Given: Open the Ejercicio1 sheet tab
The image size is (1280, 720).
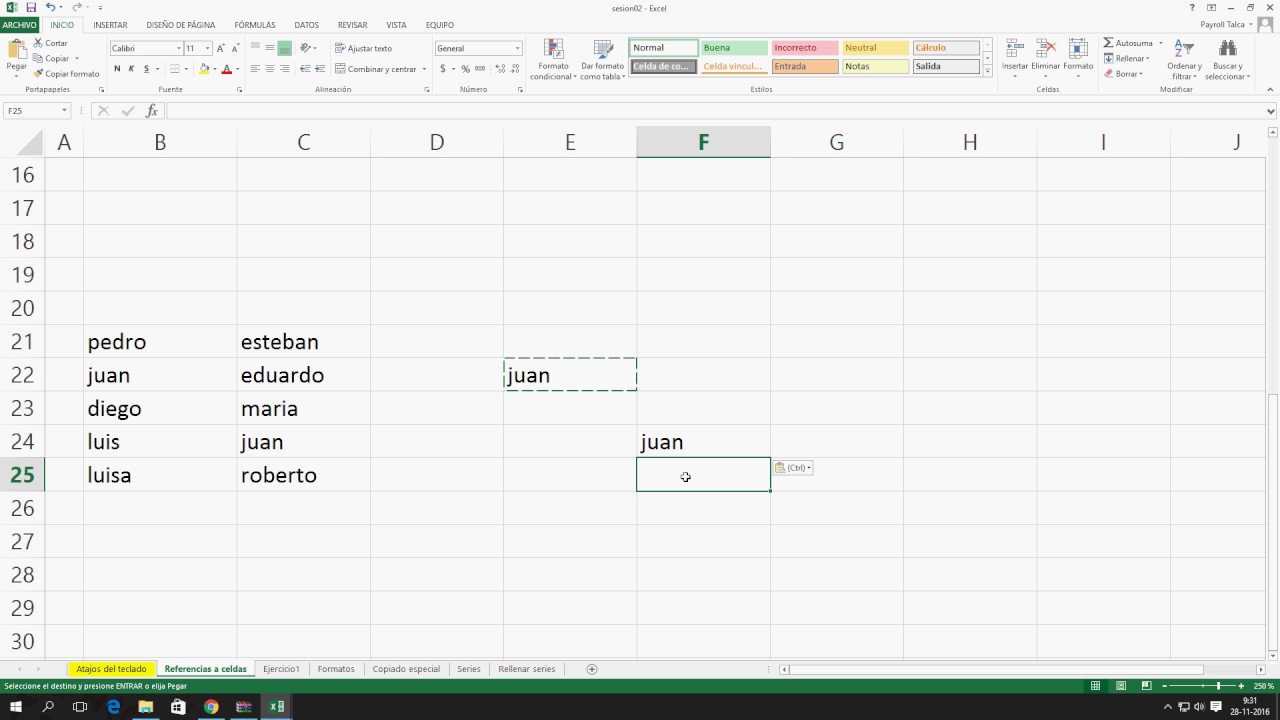Looking at the screenshot, I should [x=281, y=669].
